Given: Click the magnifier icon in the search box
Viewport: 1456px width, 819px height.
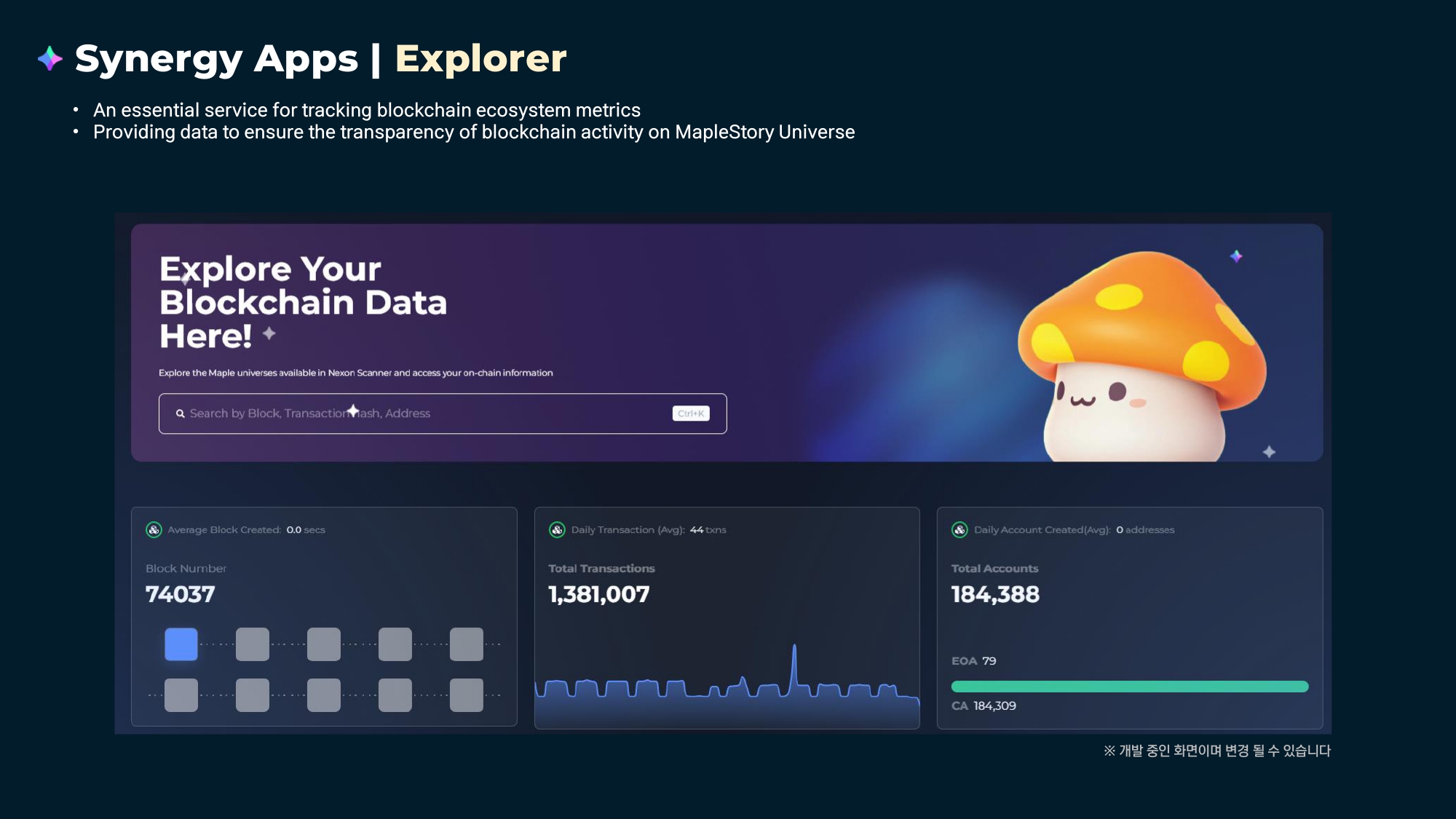Looking at the screenshot, I should (180, 414).
